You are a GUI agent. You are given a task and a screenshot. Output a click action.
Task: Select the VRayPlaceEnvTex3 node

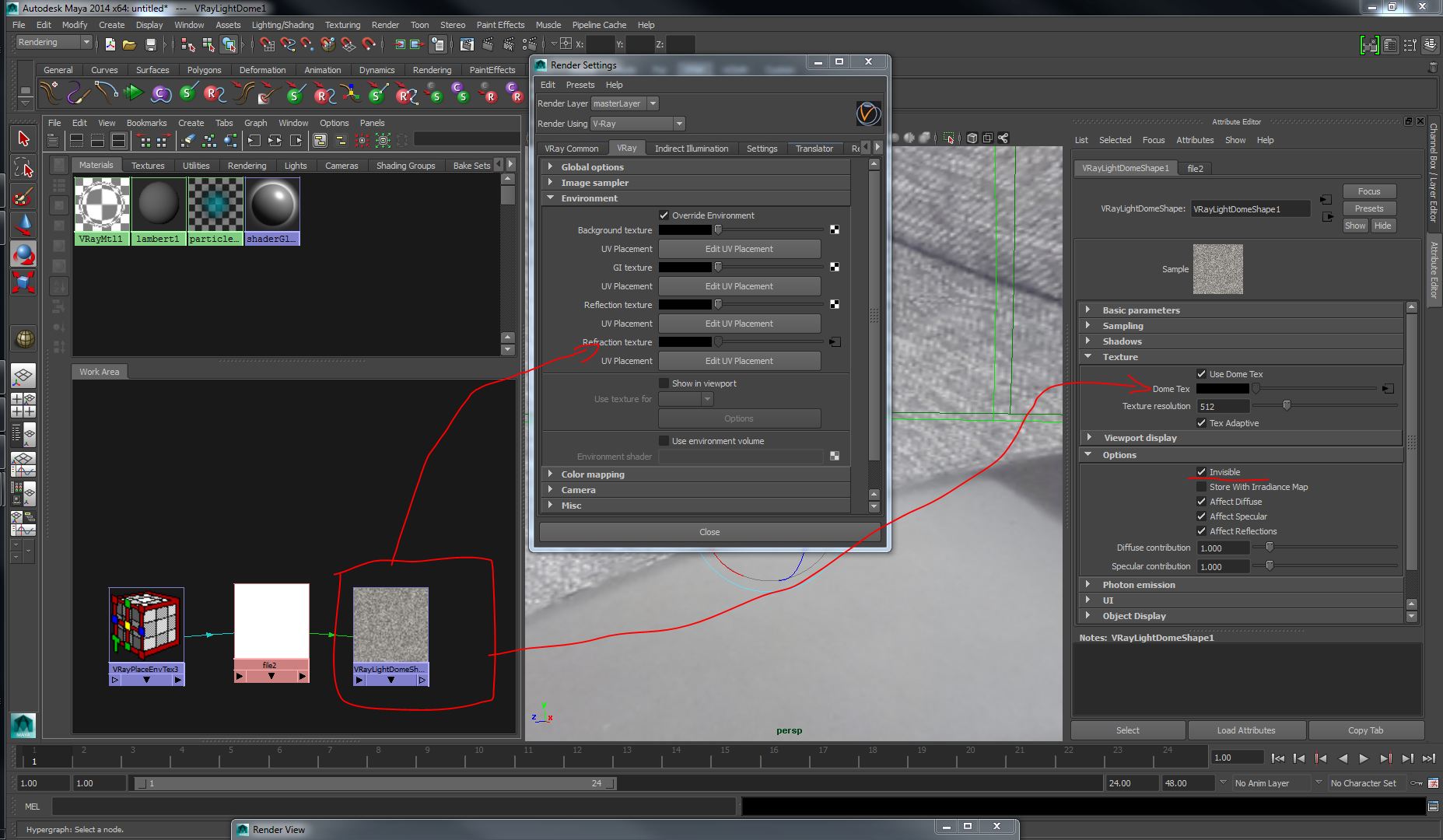[146, 636]
